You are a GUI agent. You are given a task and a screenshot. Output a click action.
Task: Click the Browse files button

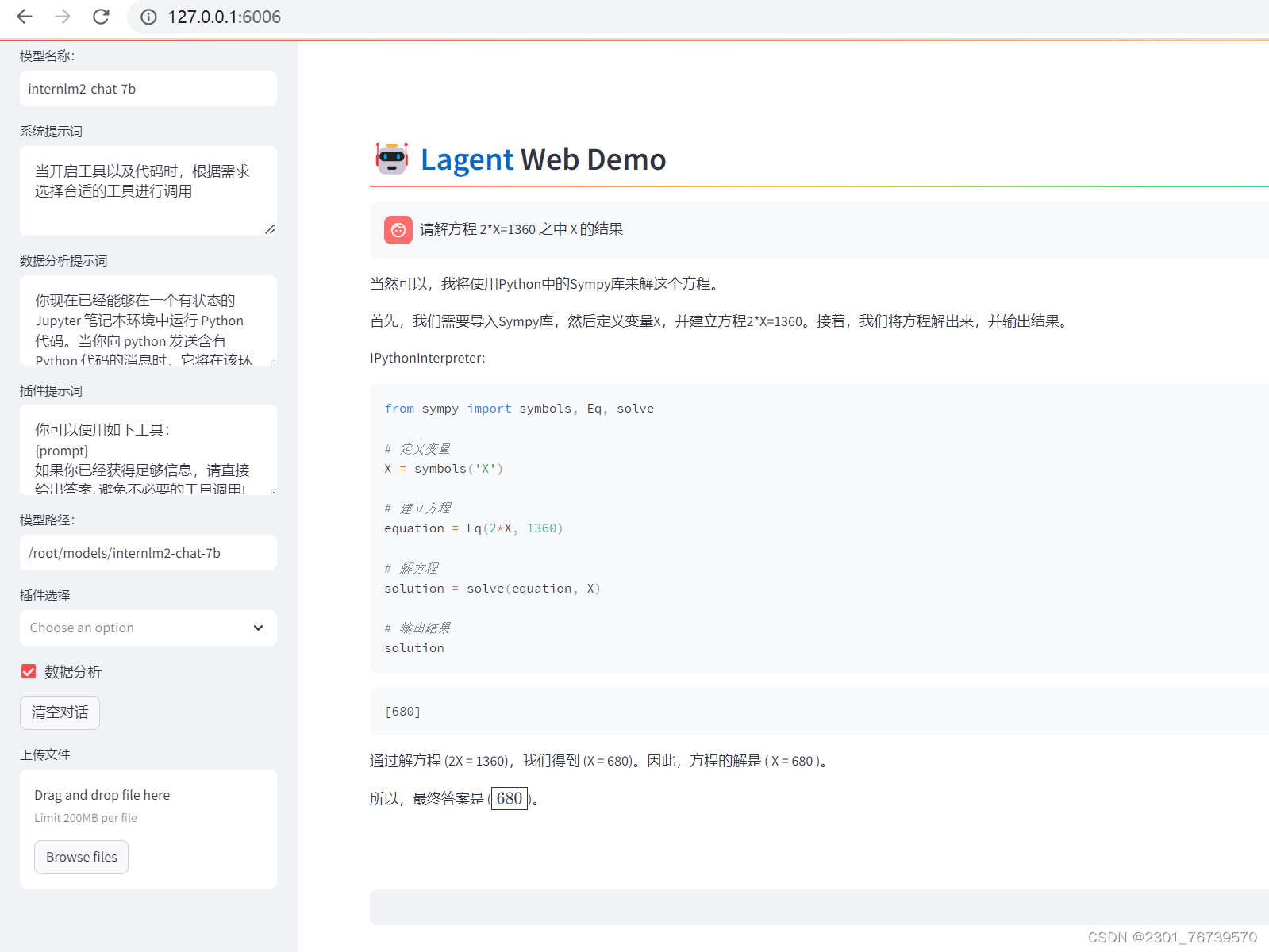[81, 857]
